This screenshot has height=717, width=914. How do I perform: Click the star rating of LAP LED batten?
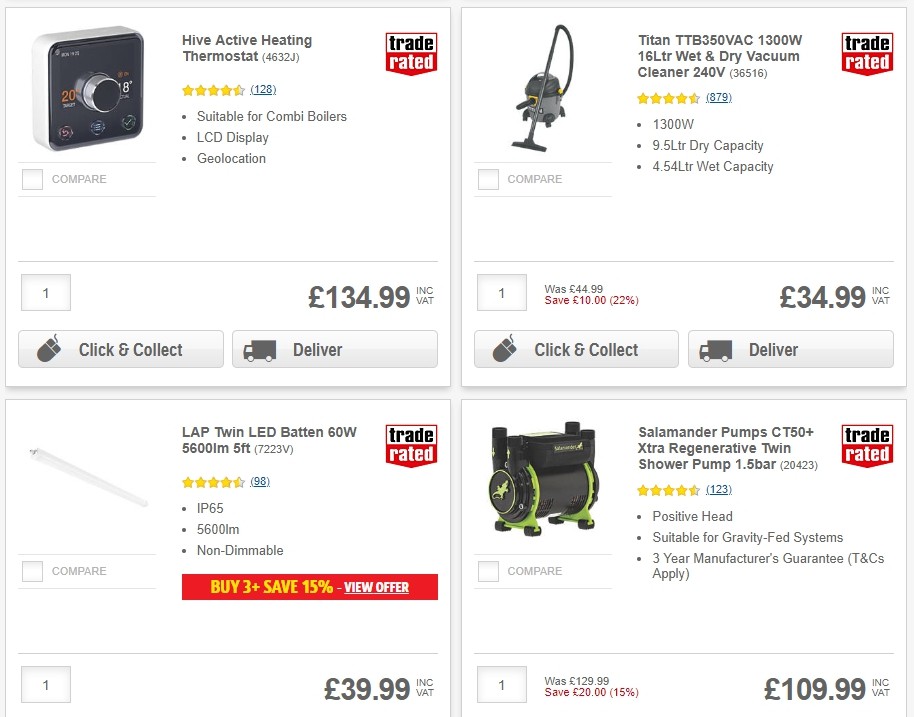pos(212,482)
